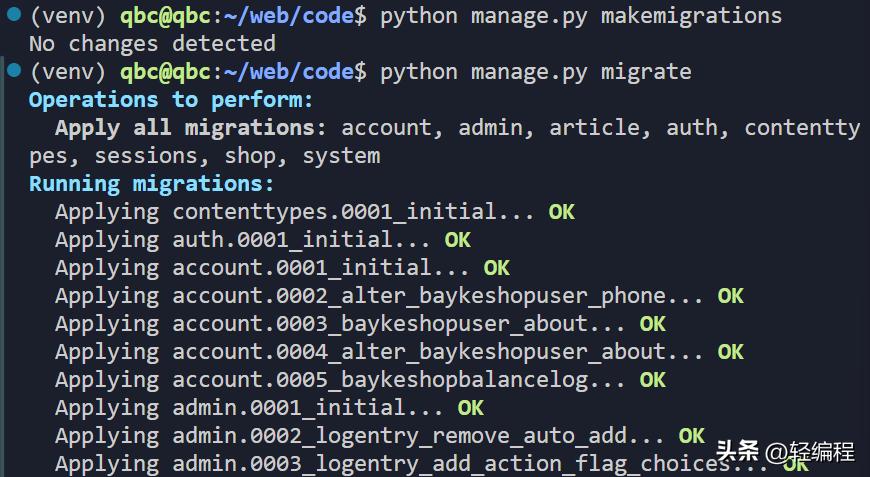Click the "Operations to perform:" heading
The height and width of the screenshot is (477, 870).
point(171,100)
